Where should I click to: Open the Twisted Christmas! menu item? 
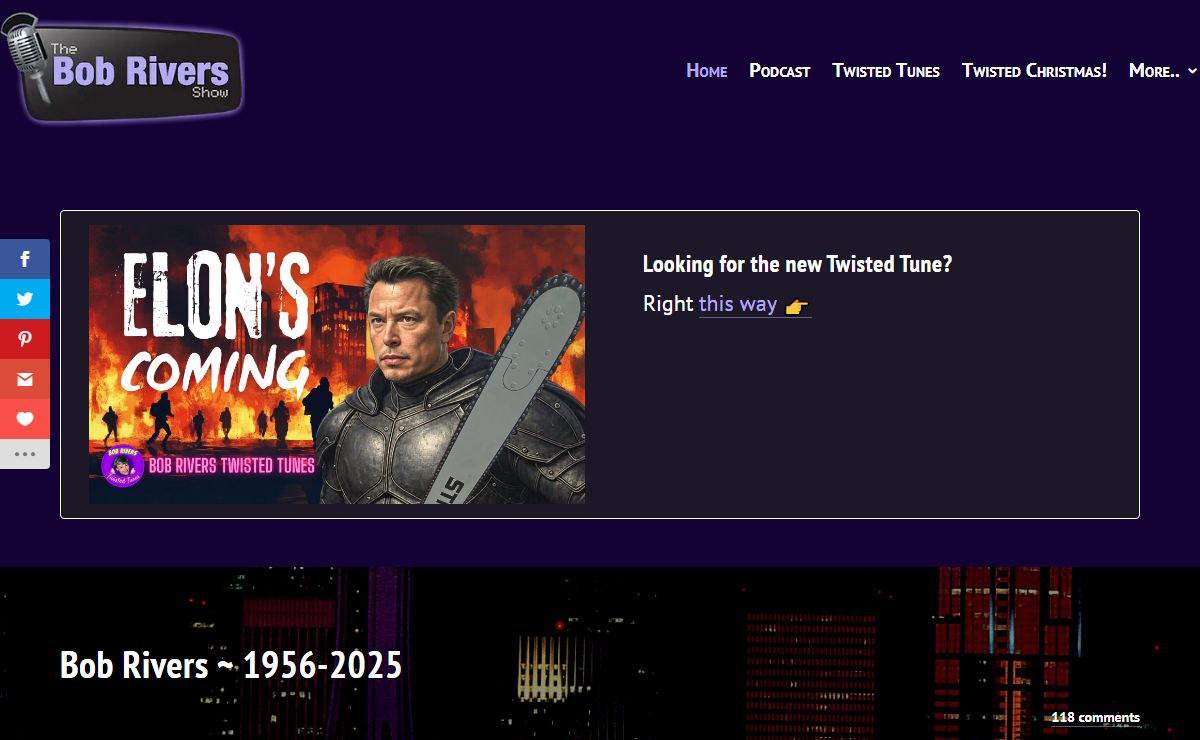[x=1034, y=70]
